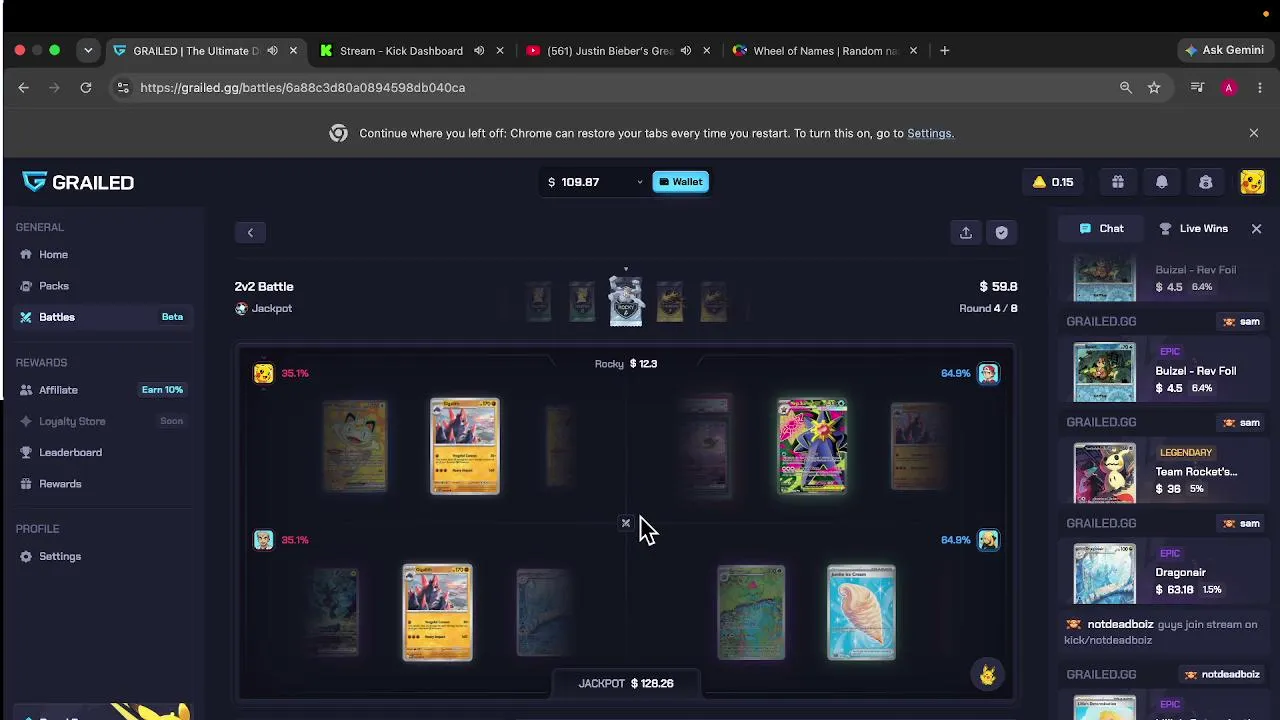Close the chat panel
This screenshot has width=1280, height=720.
tap(1256, 229)
